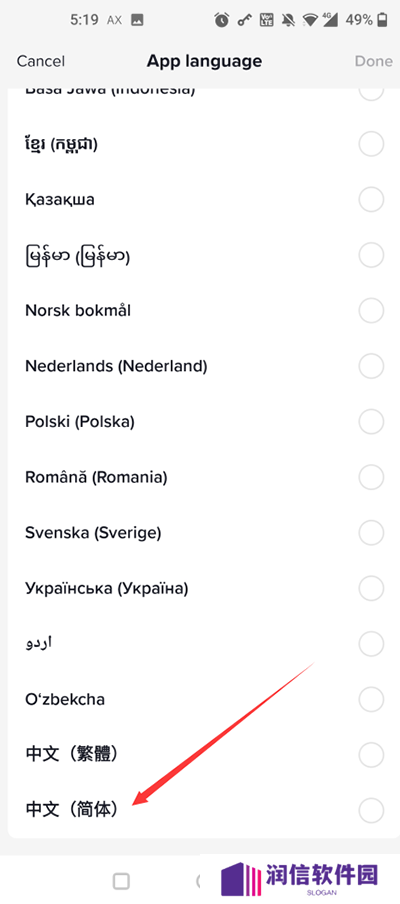Select the 中文（繁體）radio button
This screenshot has width=400, height=904.
[371, 755]
